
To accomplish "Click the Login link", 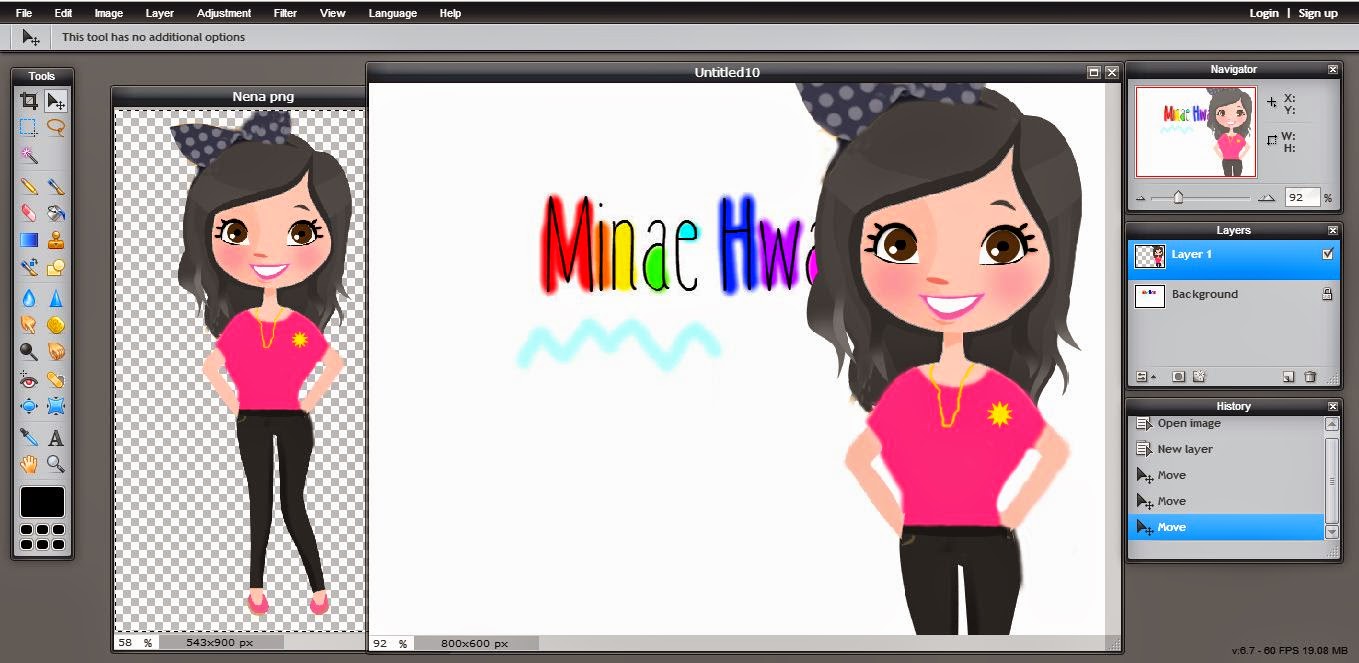I will tap(1264, 13).
